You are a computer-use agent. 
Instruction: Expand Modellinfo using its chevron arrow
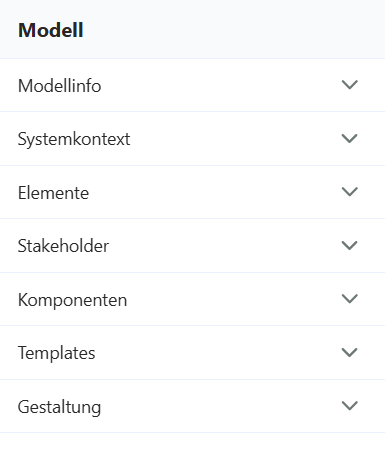(x=350, y=85)
